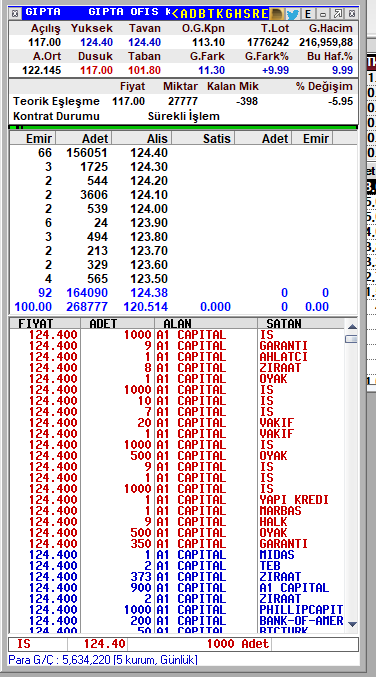The image size is (376, 677).
Task: Select the trade row with seller MIDAS
Action: click(x=177, y=554)
